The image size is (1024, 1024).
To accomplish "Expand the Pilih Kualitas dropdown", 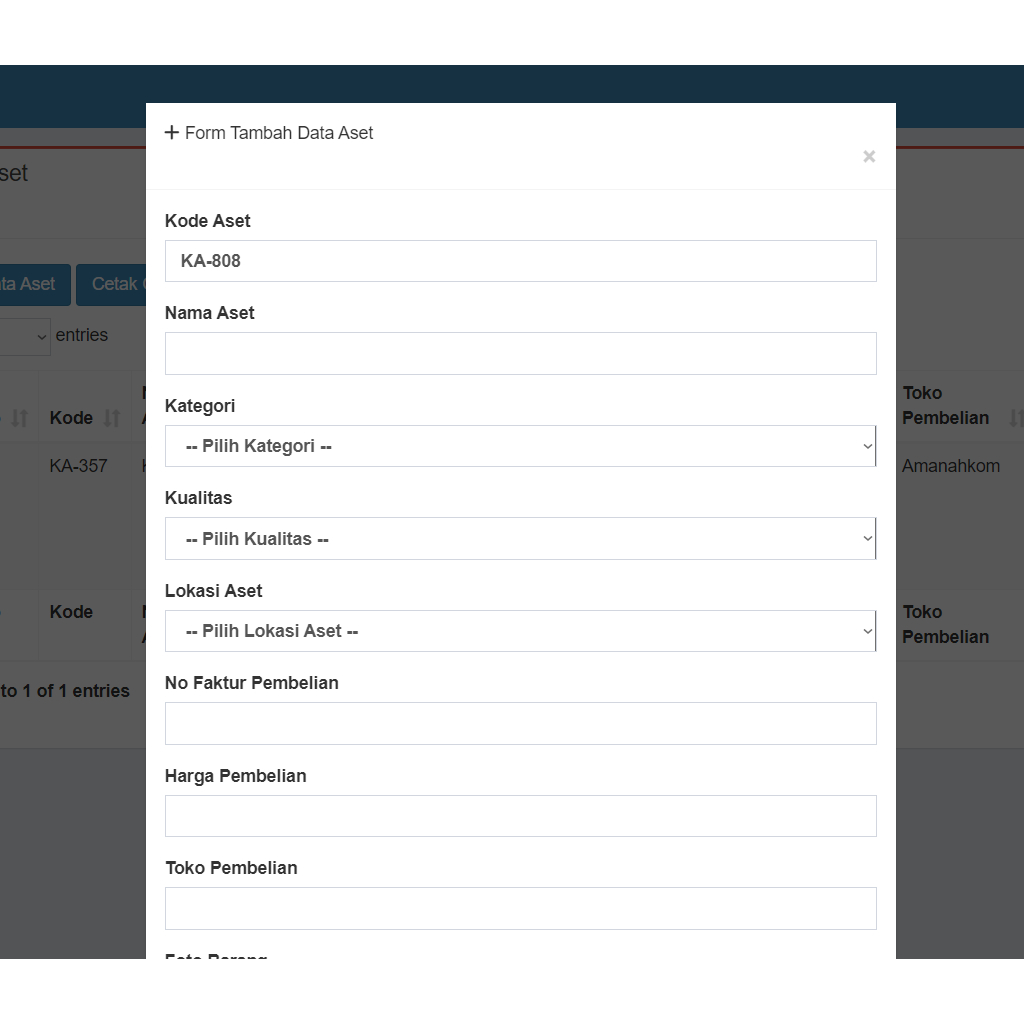I will point(520,539).
